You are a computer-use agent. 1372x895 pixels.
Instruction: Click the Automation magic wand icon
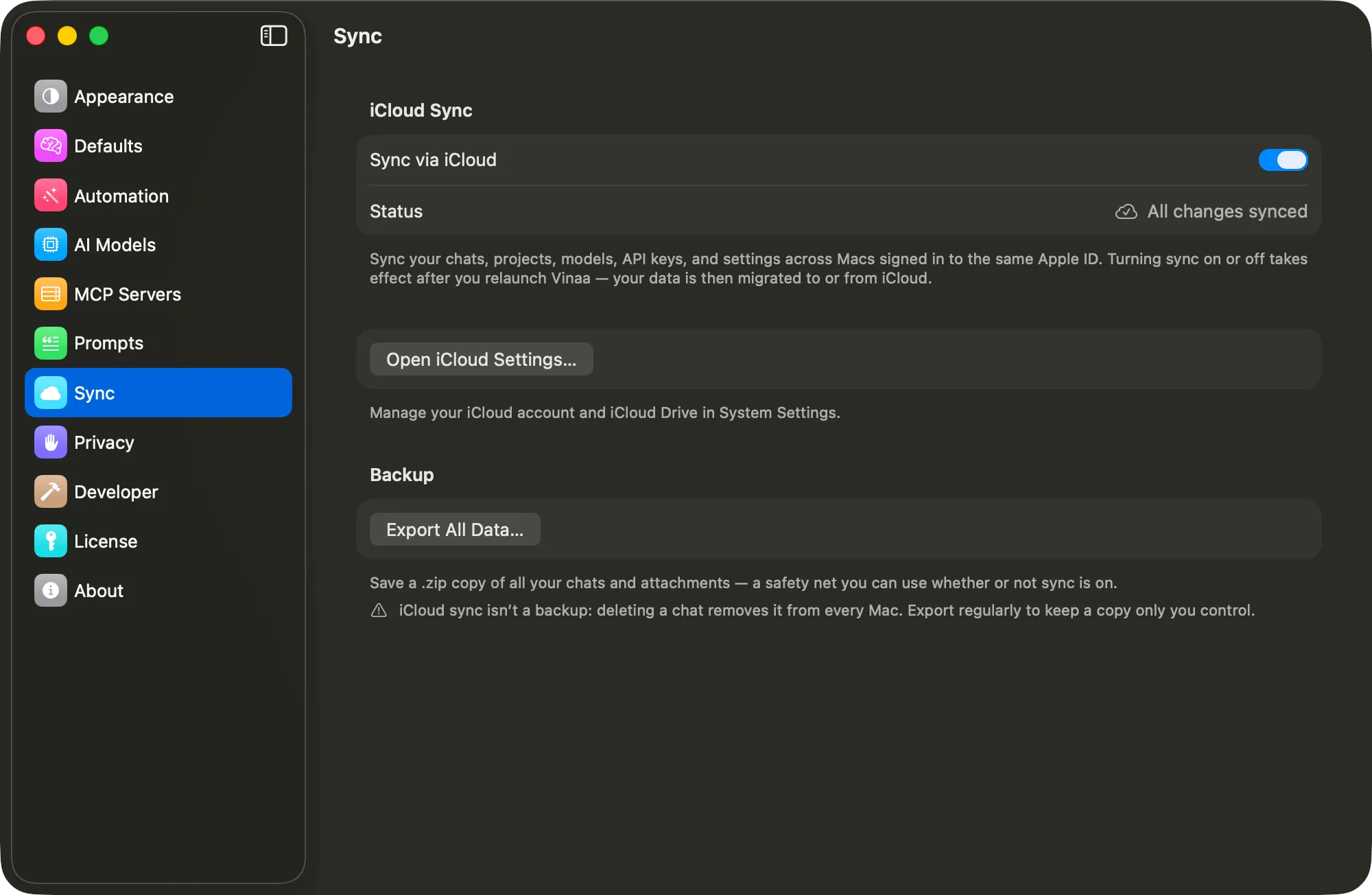(x=51, y=196)
